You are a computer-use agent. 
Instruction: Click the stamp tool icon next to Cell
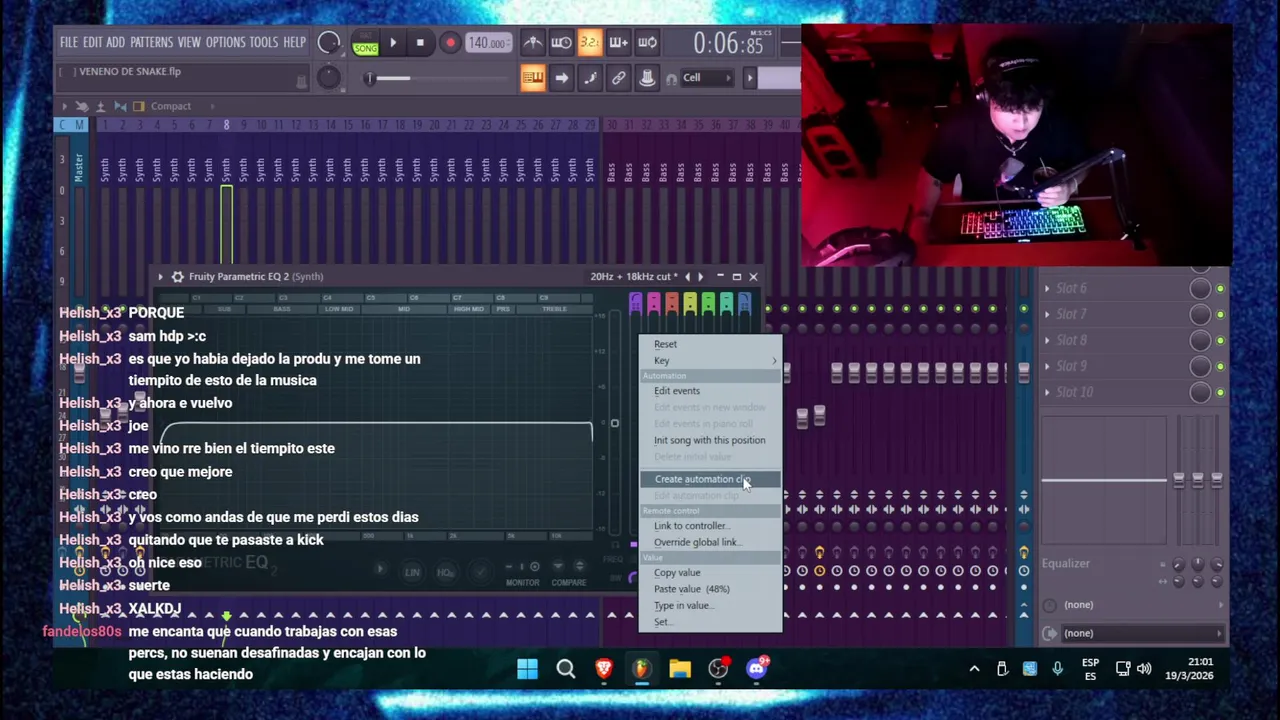(647, 78)
